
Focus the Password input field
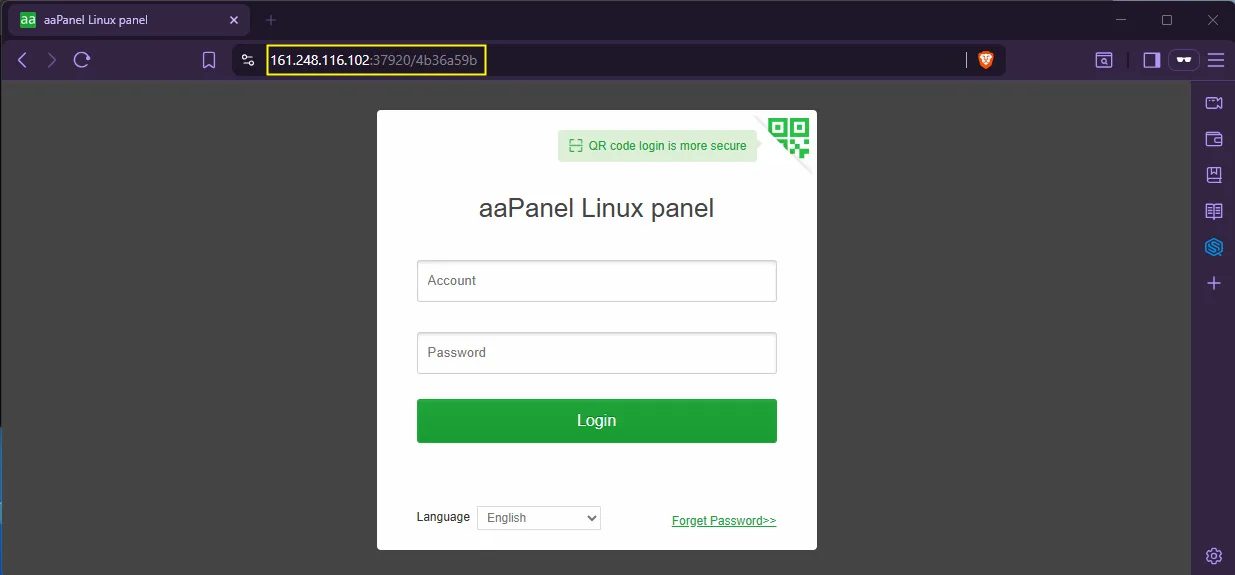pos(597,353)
